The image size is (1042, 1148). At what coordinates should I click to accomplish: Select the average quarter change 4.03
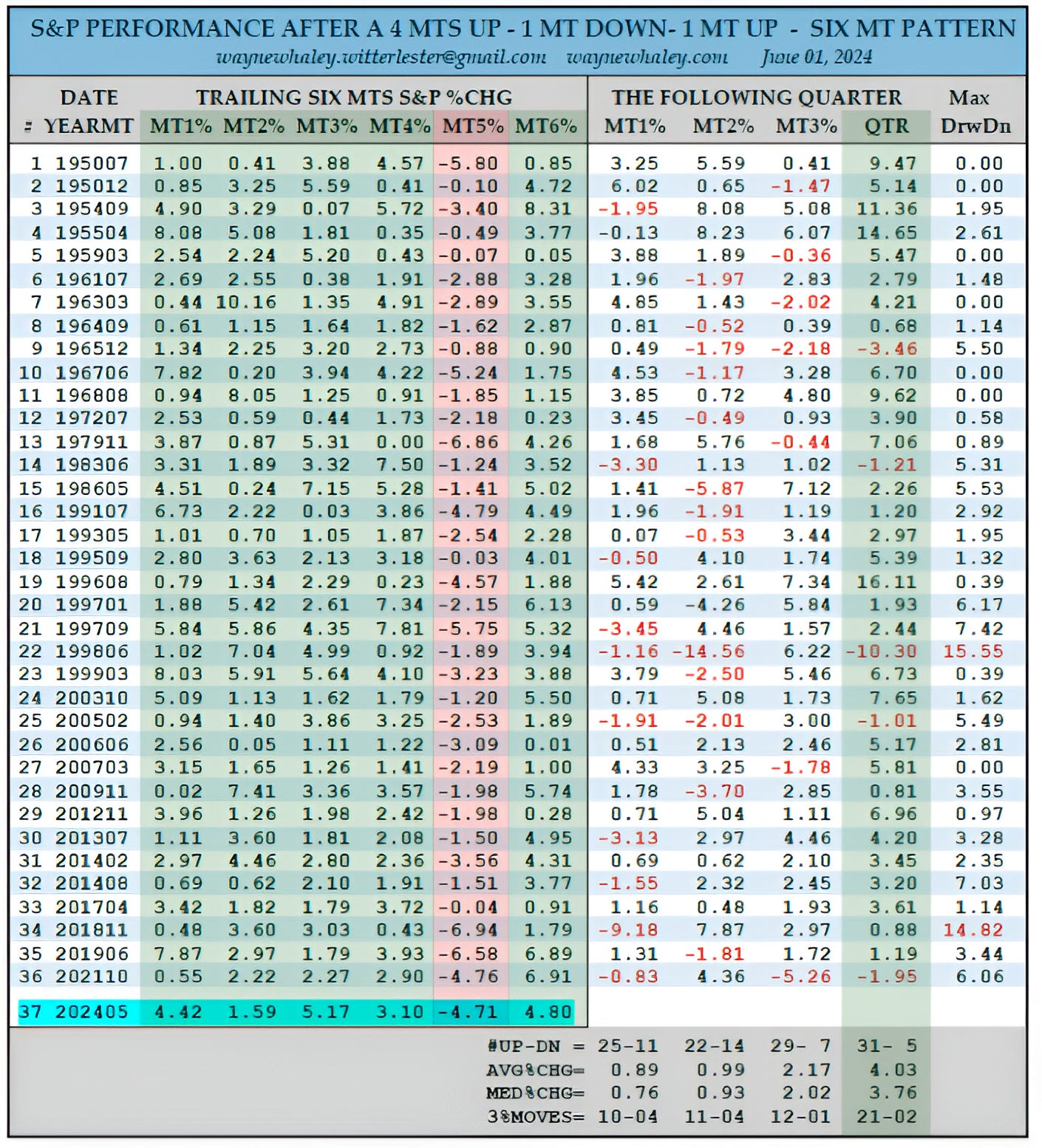pyautogui.click(x=893, y=1070)
